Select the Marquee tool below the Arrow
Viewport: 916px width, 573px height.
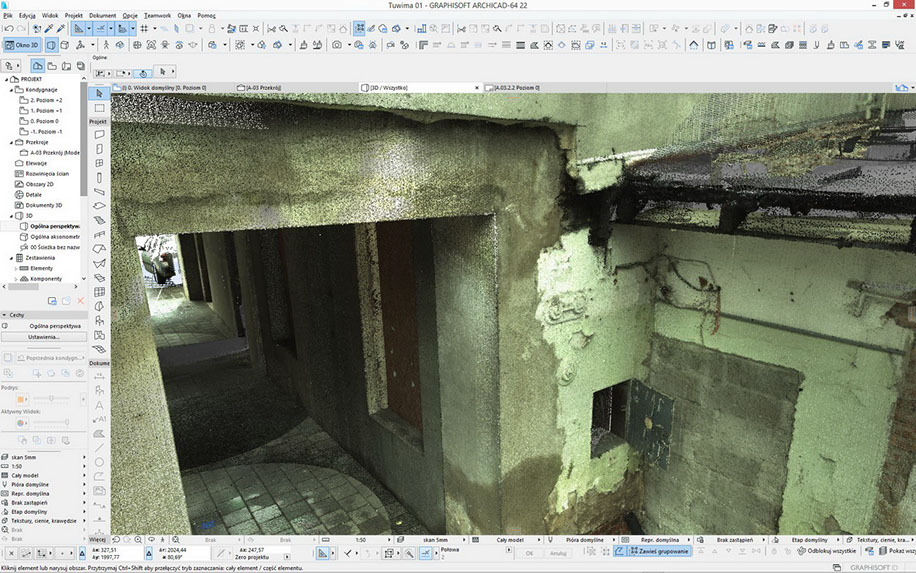pyautogui.click(x=100, y=108)
